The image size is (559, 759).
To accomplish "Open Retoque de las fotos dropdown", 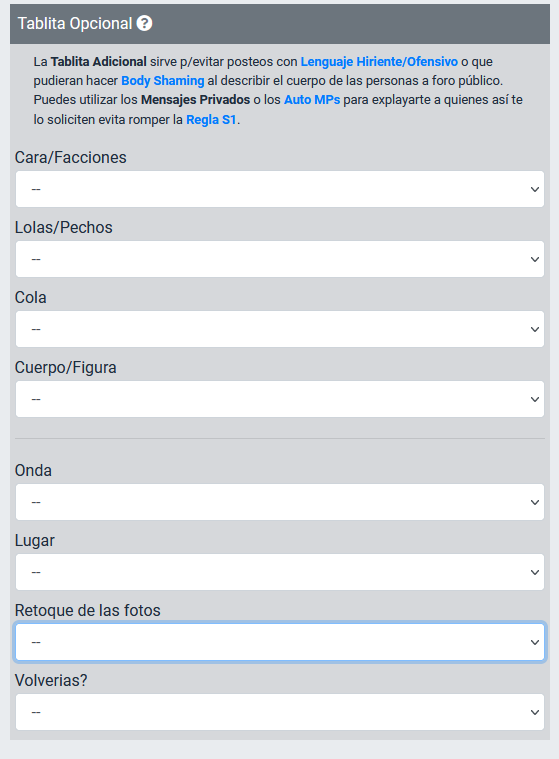I will tap(280, 642).
